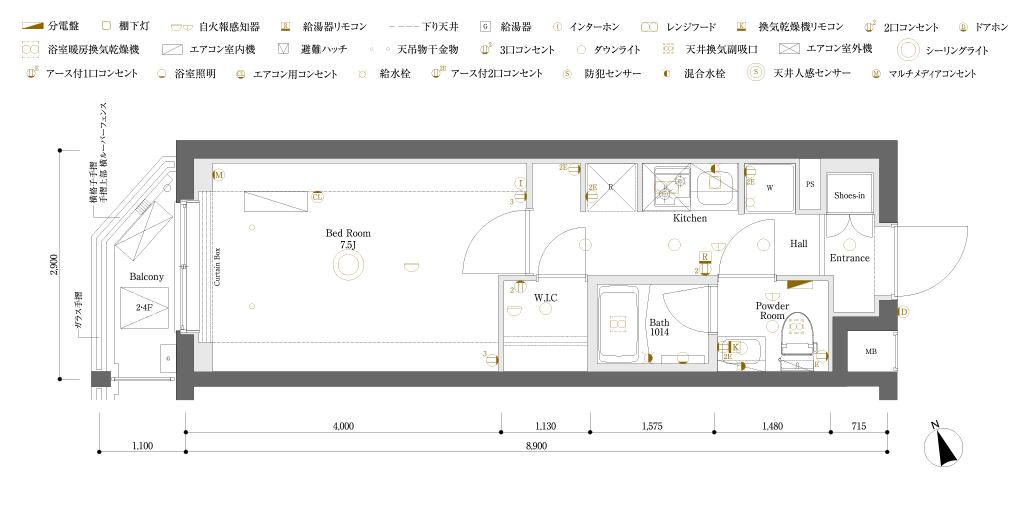
Task: Click the Shoes-in storage label
Action: click(849, 195)
